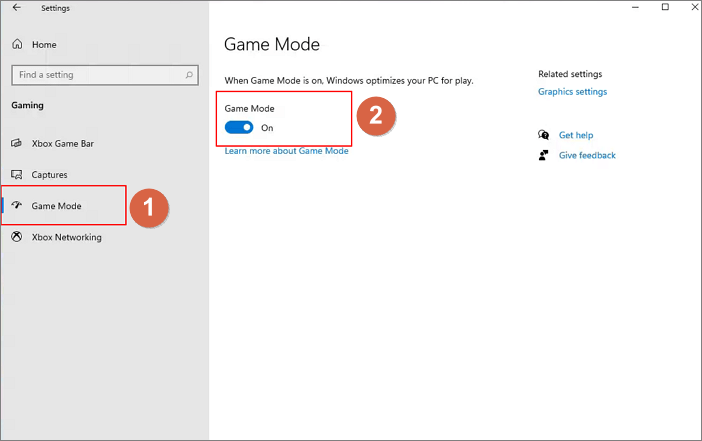The height and width of the screenshot is (441, 702).
Task: Select the Give feedback text link
Action: (x=587, y=155)
